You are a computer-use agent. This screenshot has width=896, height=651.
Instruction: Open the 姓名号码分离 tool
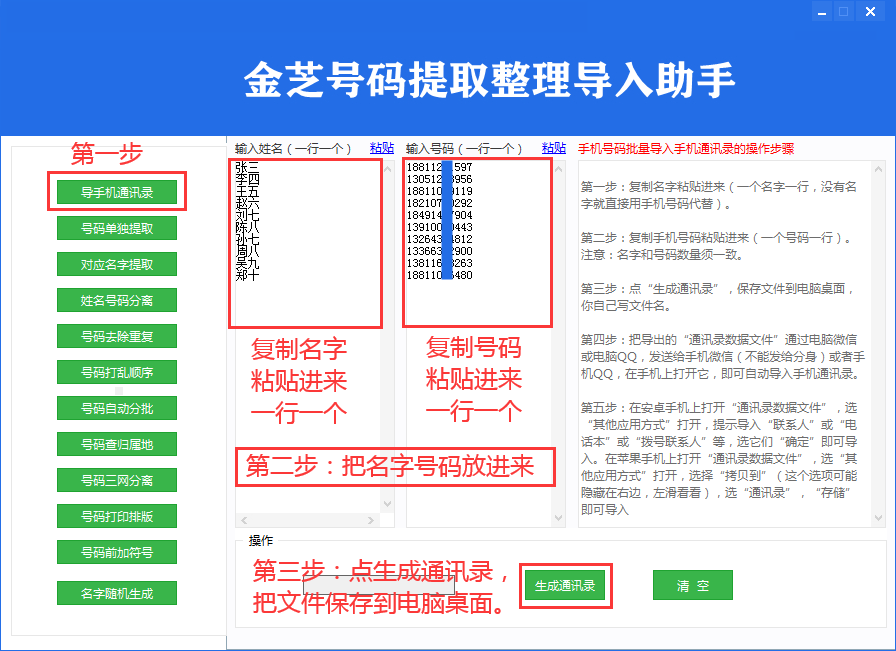pos(117,300)
